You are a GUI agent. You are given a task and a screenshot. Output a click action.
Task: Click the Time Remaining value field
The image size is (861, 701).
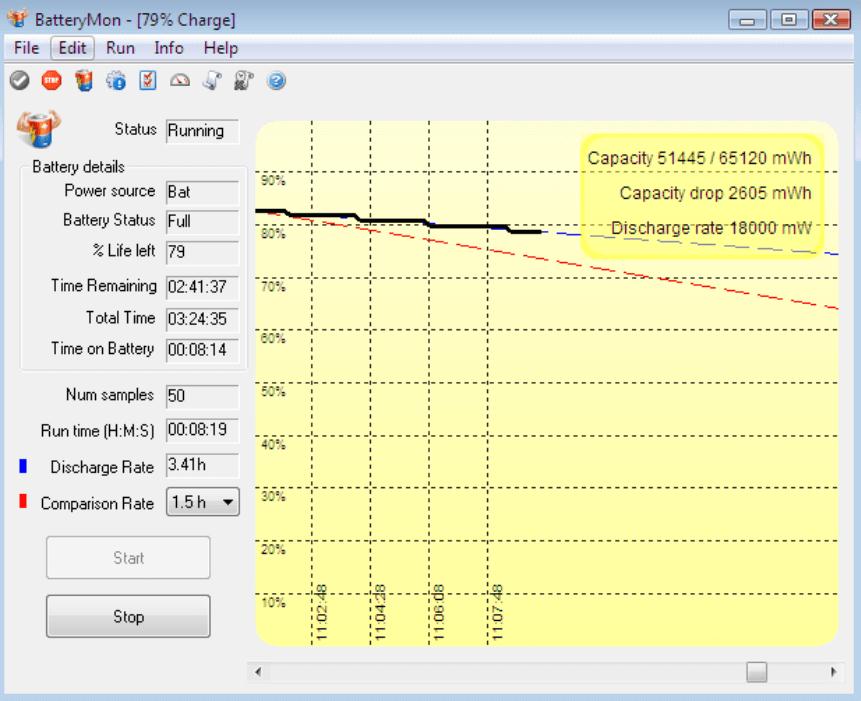(203, 287)
